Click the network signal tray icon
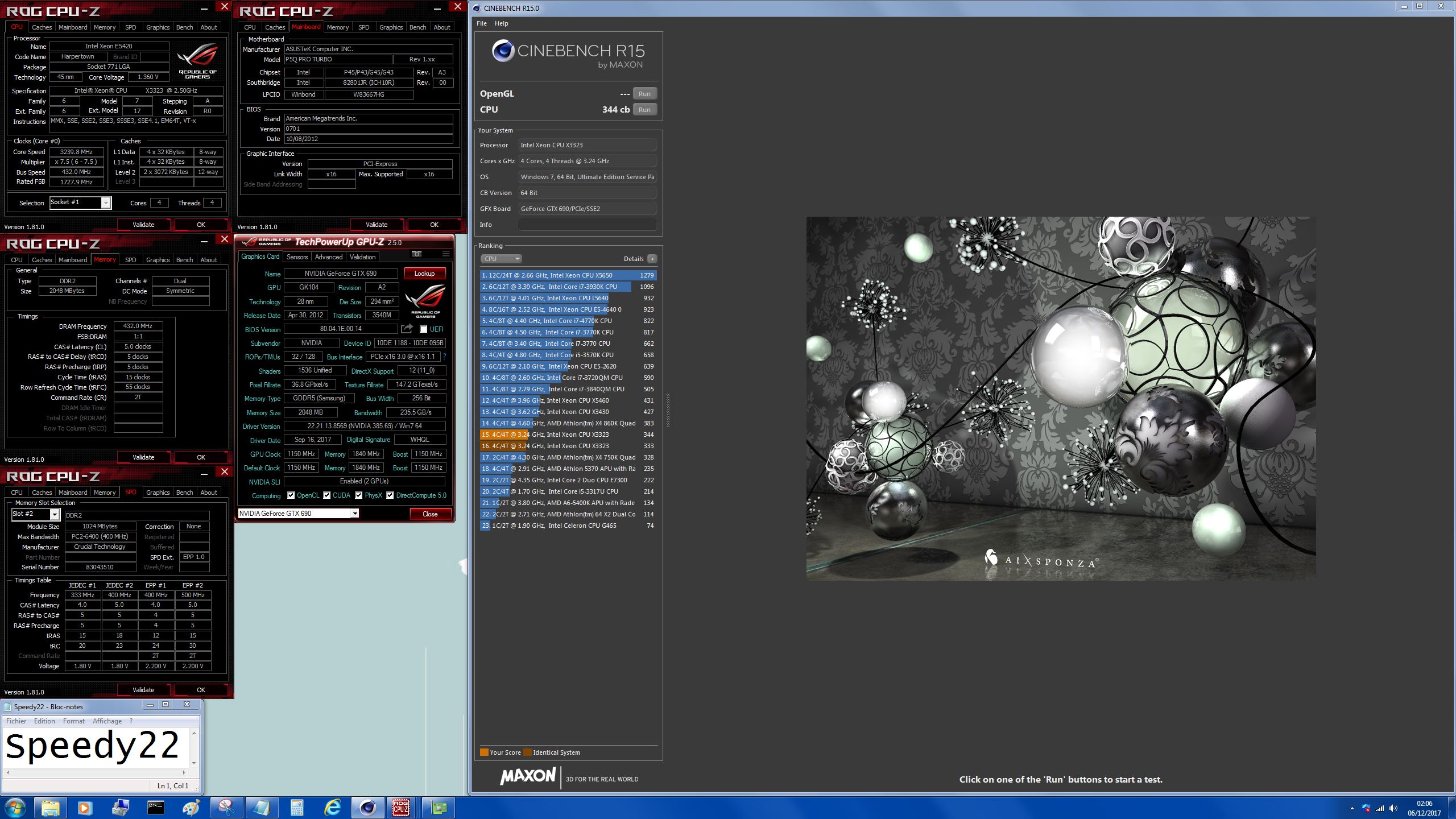Screen dimensions: 1456x819 (x=1380, y=808)
